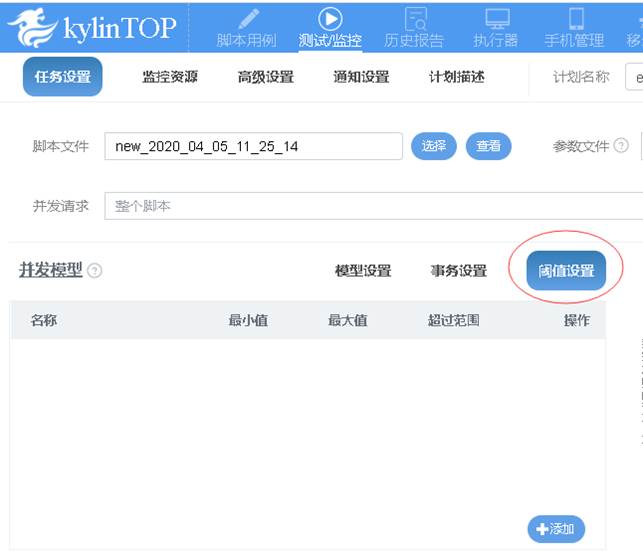Click the kylinTOP logo icon
This screenshot has height=556, width=643.
tap(30, 27)
